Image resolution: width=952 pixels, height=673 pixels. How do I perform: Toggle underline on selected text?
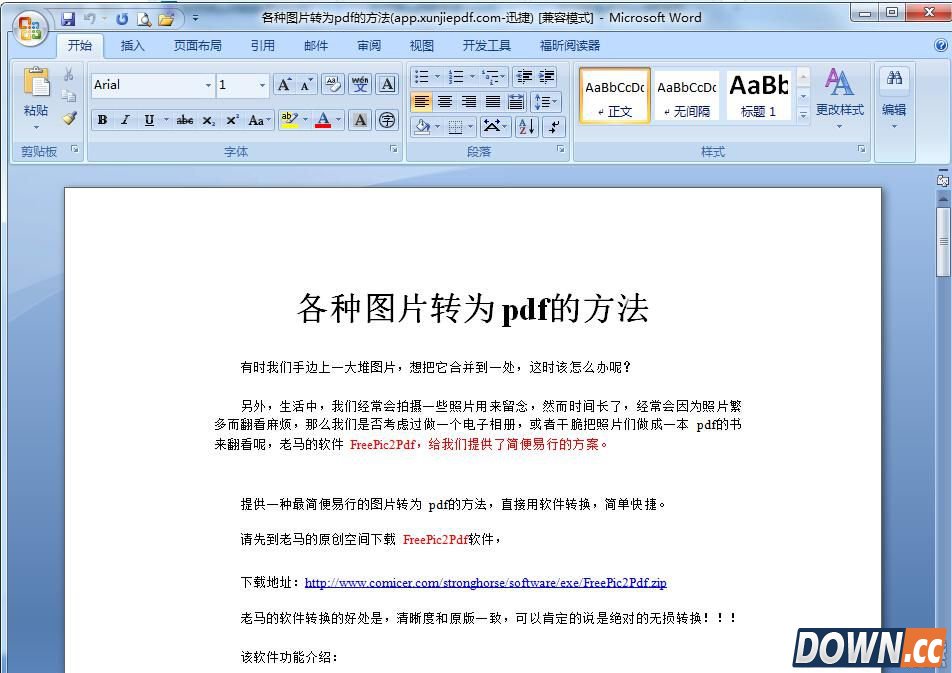coord(148,119)
